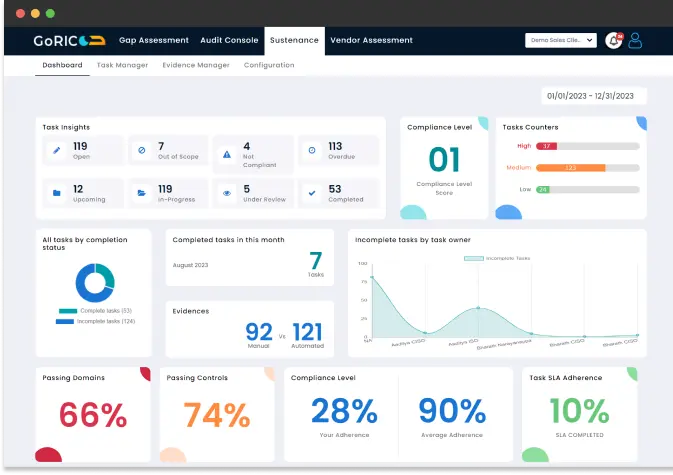This screenshot has width=673, height=475.
Task: Open the Task Manager tab
Action: coord(122,65)
